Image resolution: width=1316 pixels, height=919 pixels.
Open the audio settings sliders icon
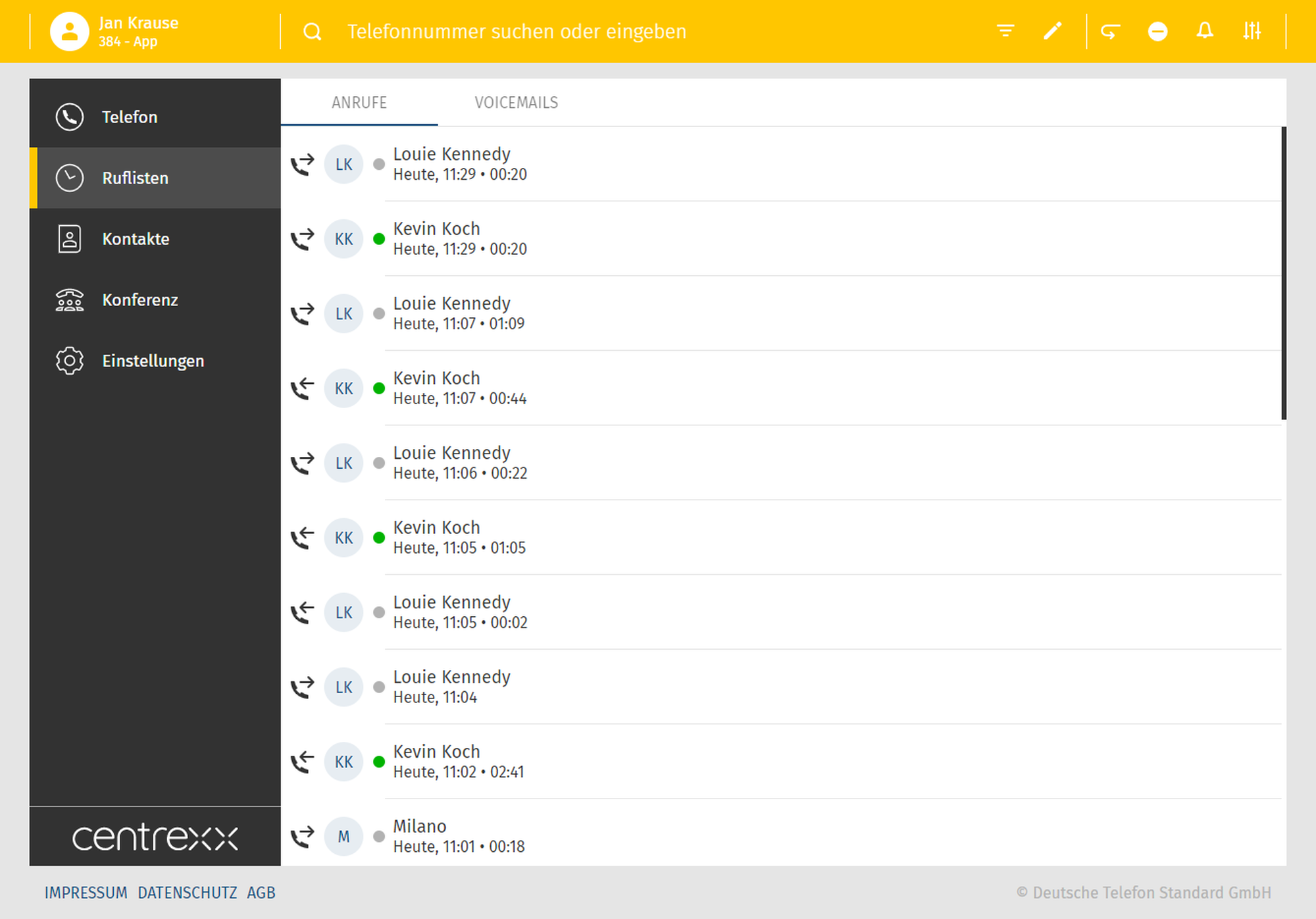[1252, 31]
